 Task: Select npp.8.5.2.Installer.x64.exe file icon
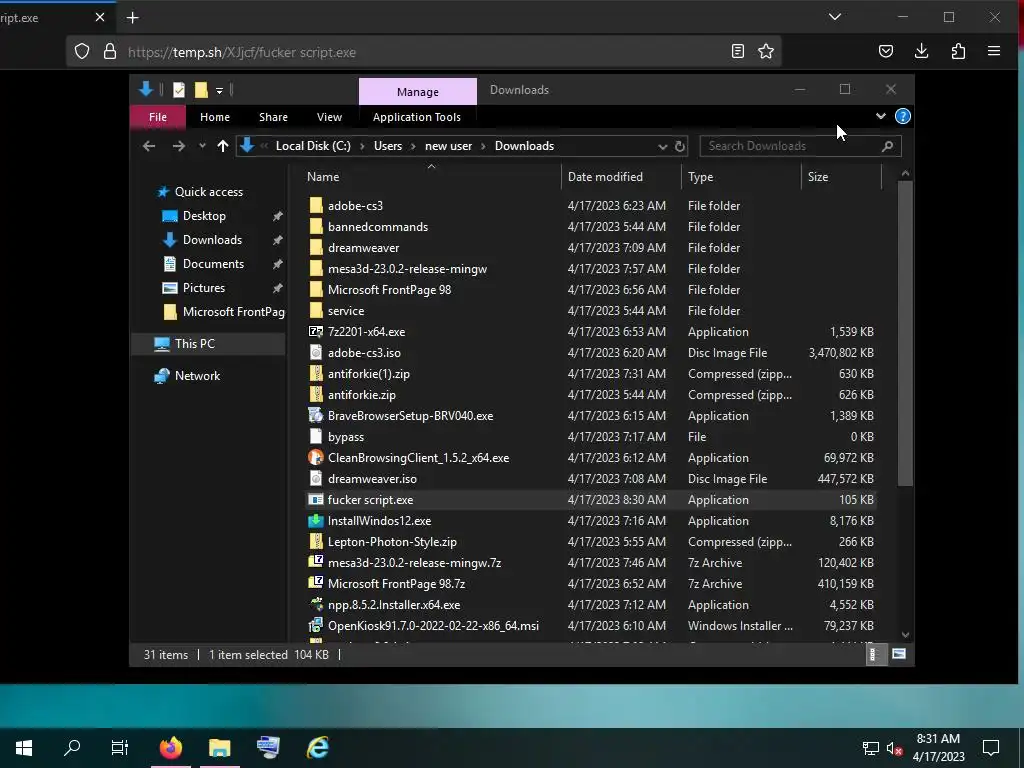point(315,604)
